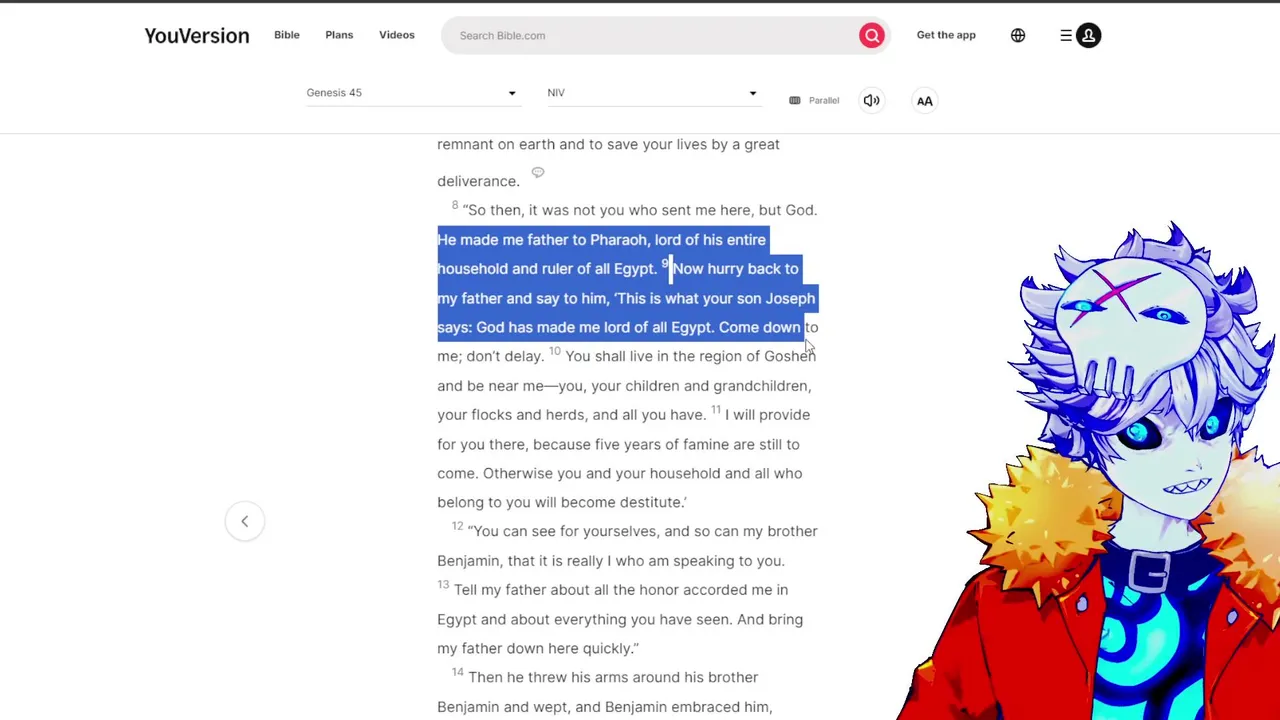Open the language globe selector
Screen dimensions: 1280x720
[1018, 36]
